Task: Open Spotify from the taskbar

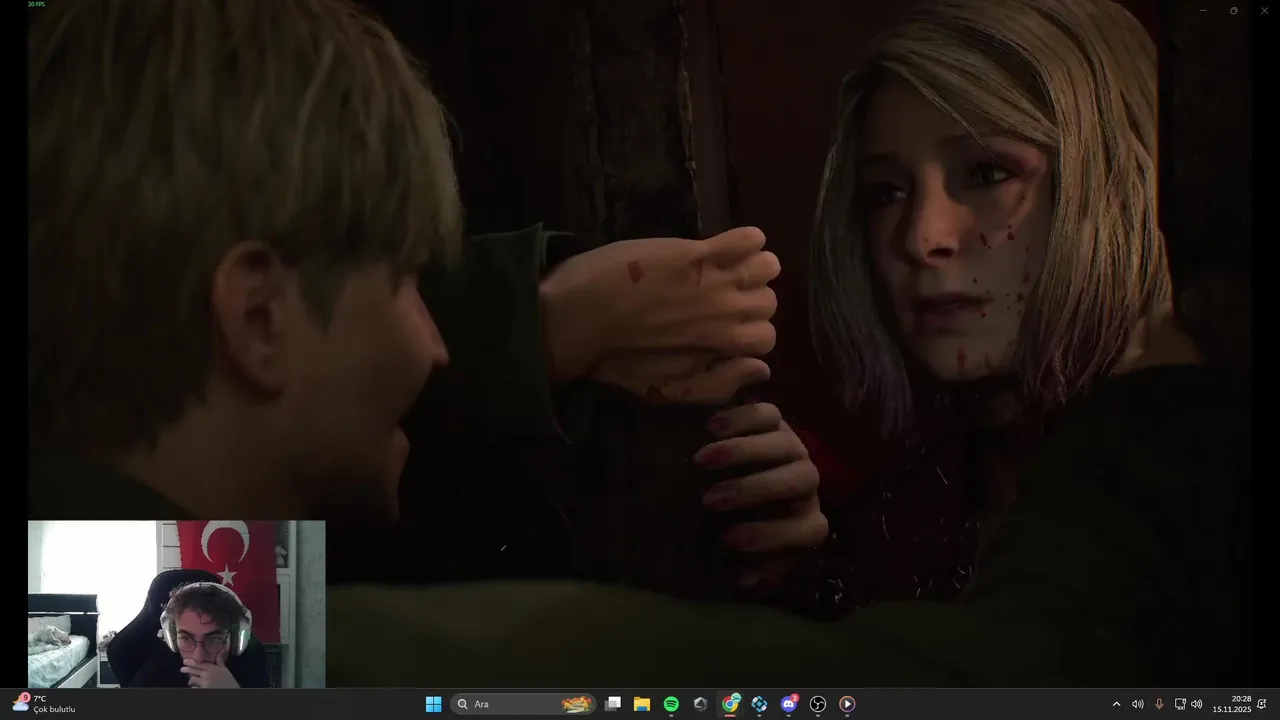Action: click(671, 704)
